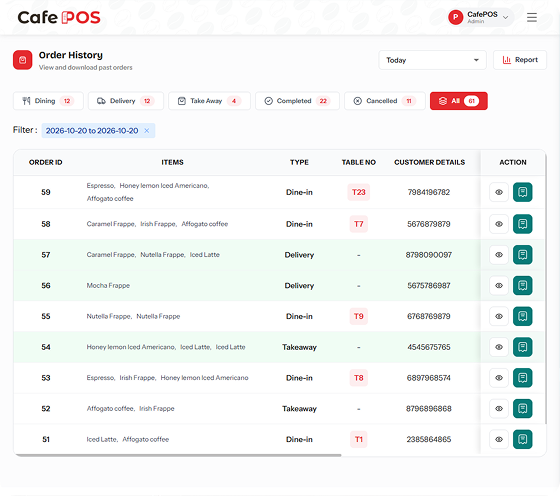Click customer number 8796896868
560x496 pixels.
429,408
